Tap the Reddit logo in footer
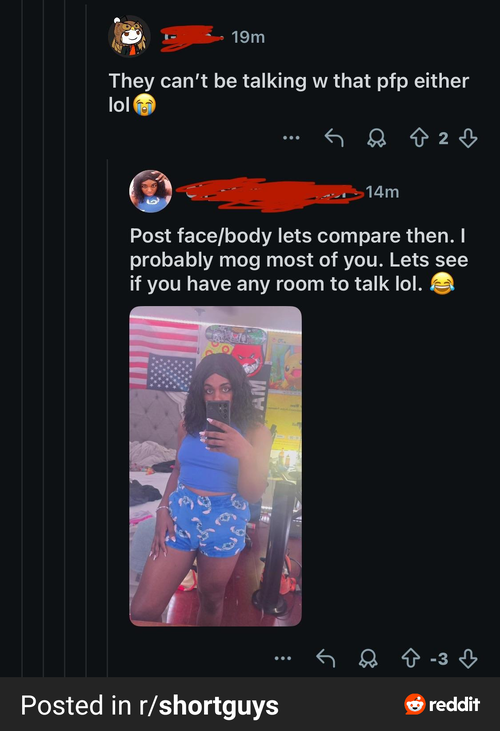500x731 pixels. 442,704
